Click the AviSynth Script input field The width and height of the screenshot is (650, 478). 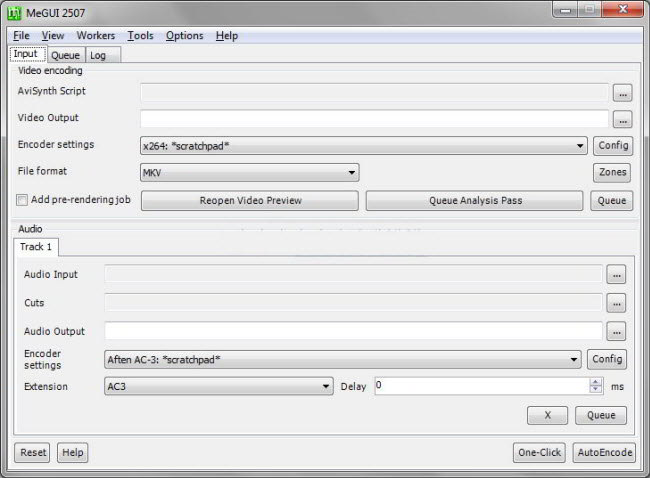(x=374, y=92)
